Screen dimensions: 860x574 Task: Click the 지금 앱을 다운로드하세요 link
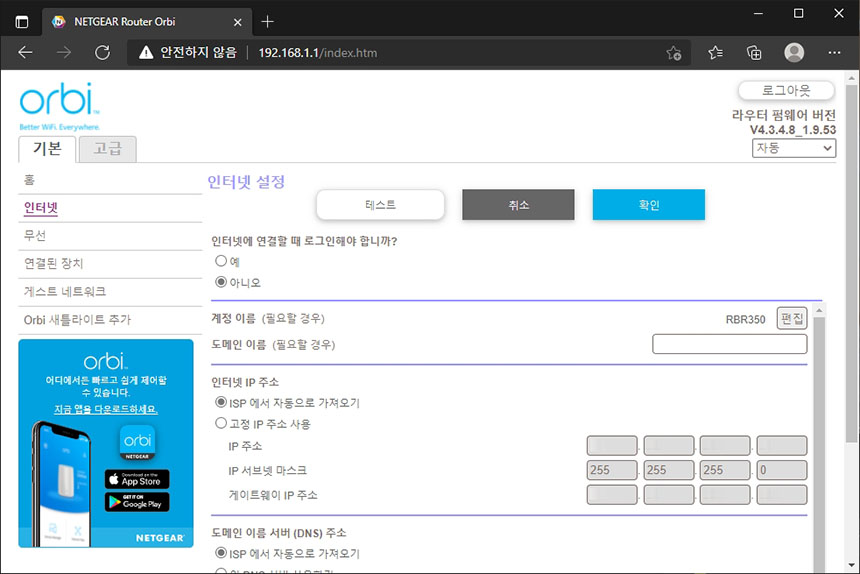click(106, 409)
